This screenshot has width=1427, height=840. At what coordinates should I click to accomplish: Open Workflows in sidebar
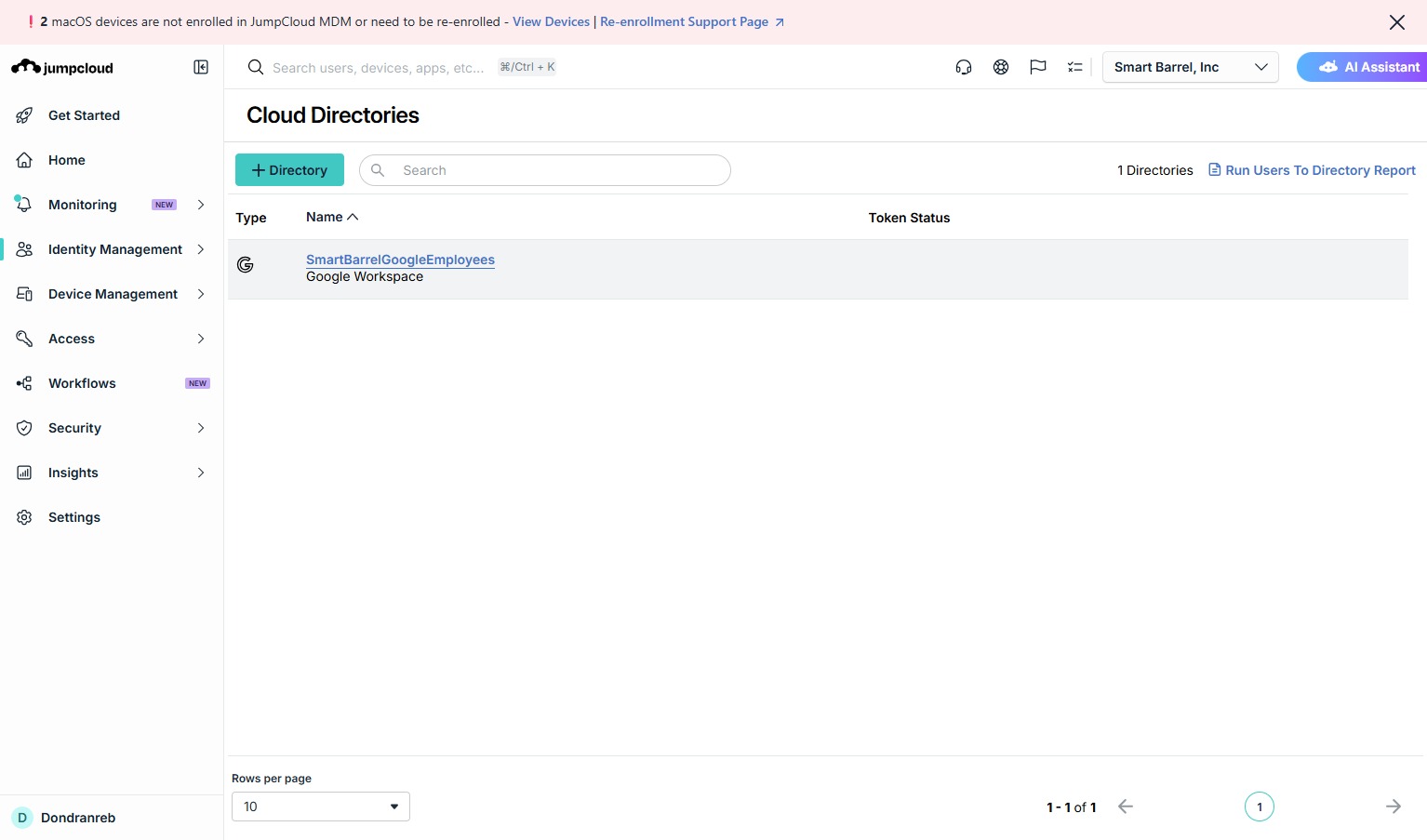[x=82, y=383]
